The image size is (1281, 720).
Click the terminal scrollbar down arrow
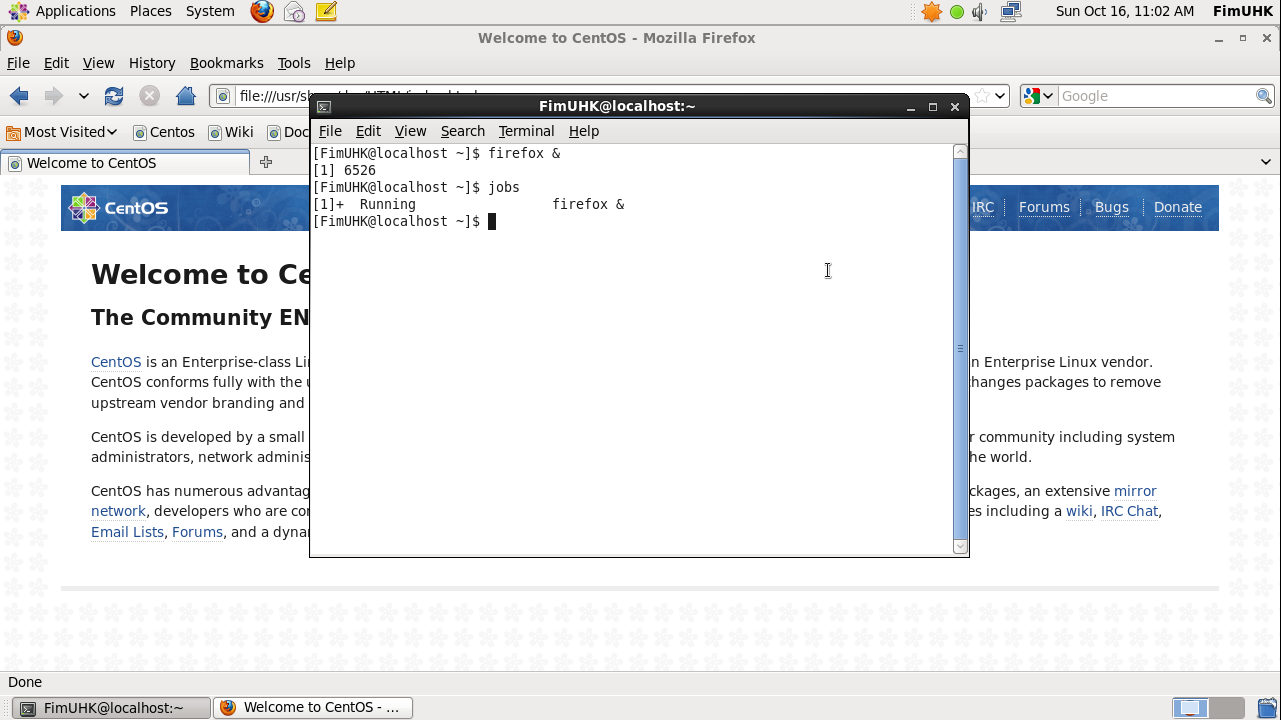960,546
